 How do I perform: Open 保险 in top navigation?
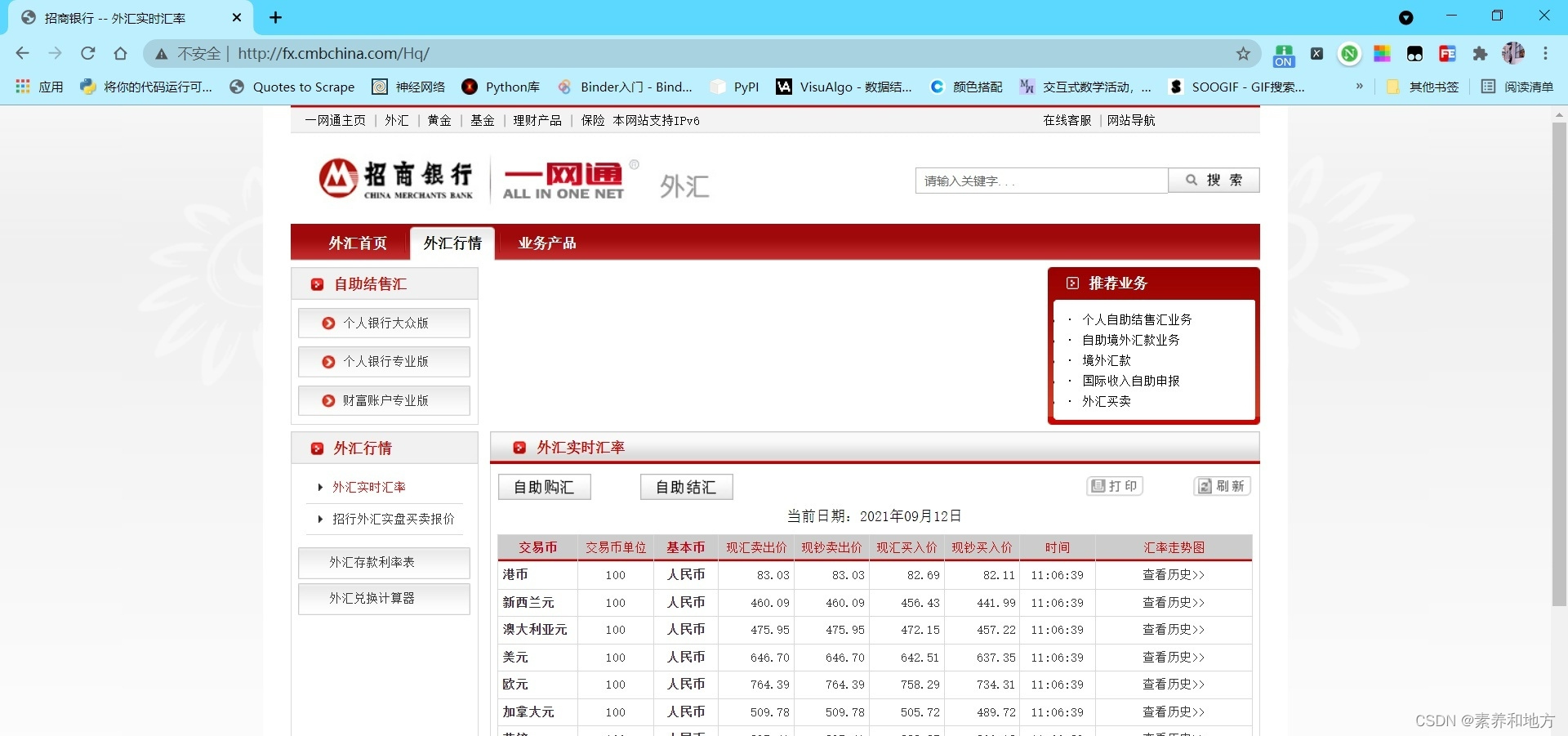(x=593, y=120)
